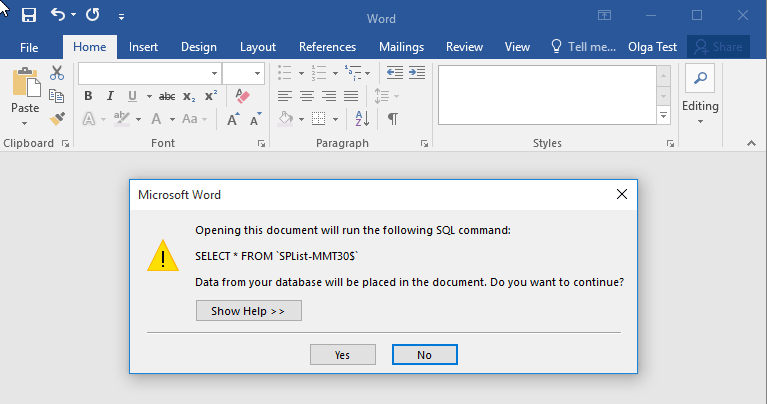The height and width of the screenshot is (404, 767).
Task: Toggle Subscript formatting
Action: [x=189, y=96]
